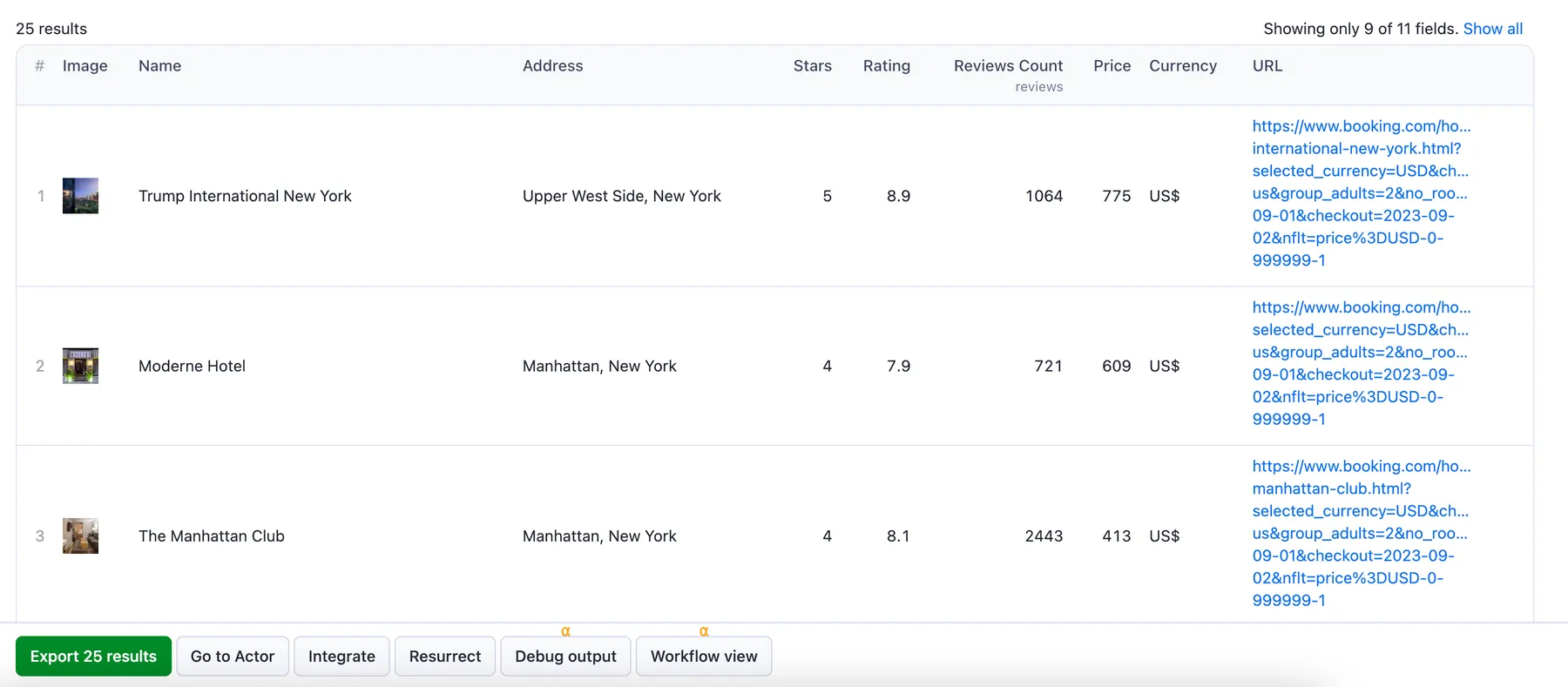Click the Upper West Side, New York address
The image size is (1568, 687).
(x=621, y=196)
